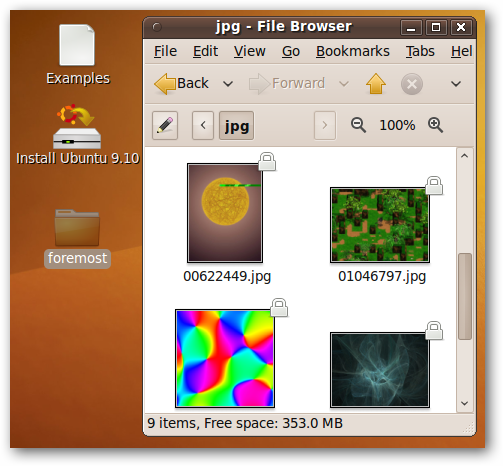
Task: Zoom out with the minus magnifier
Action: click(x=358, y=125)
